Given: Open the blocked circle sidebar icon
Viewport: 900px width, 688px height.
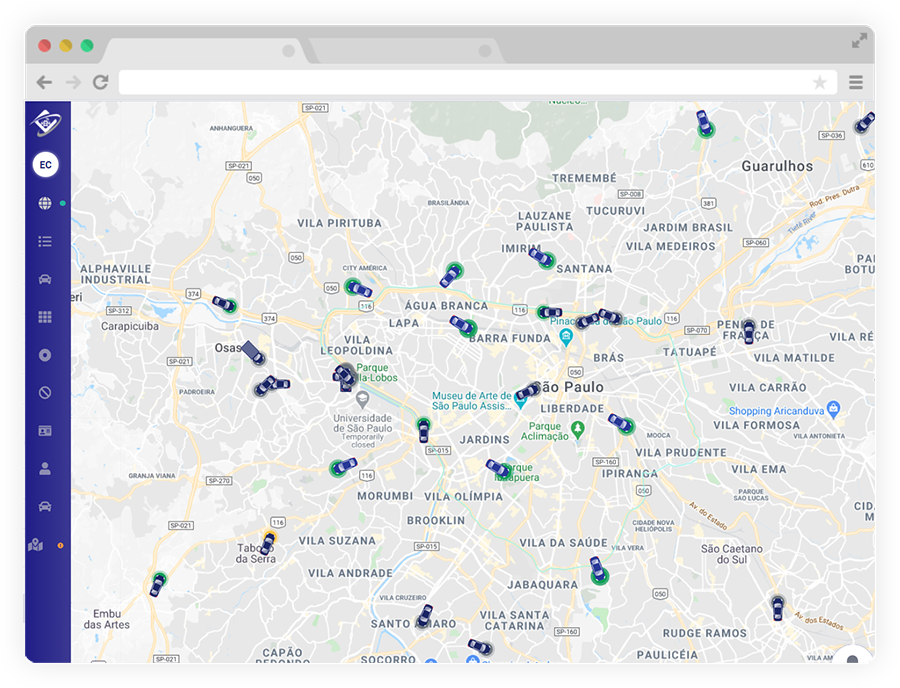Looking at the screenshot, I should click(x=45, y=392).
